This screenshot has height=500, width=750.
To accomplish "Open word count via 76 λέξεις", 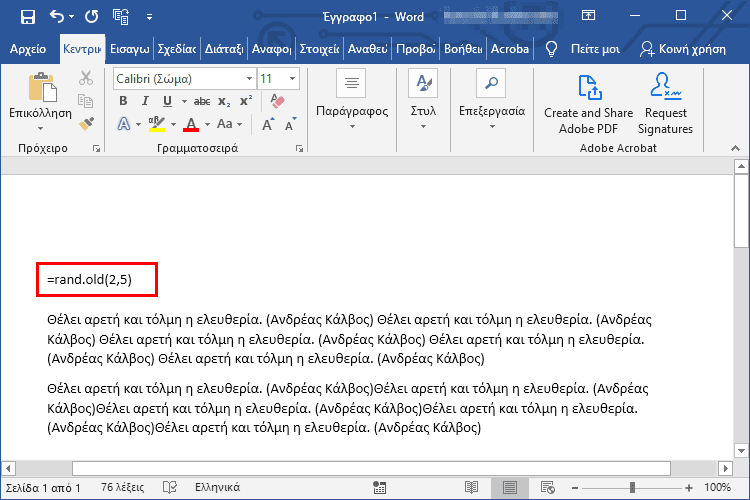I will tap(122, 488).
